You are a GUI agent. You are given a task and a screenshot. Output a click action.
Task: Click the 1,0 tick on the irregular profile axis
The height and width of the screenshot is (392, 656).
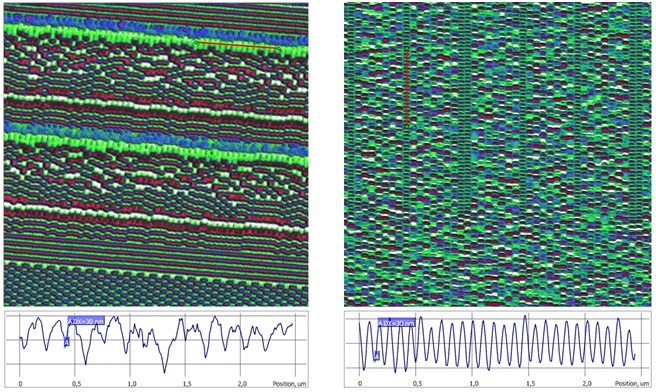click(131, 384)
